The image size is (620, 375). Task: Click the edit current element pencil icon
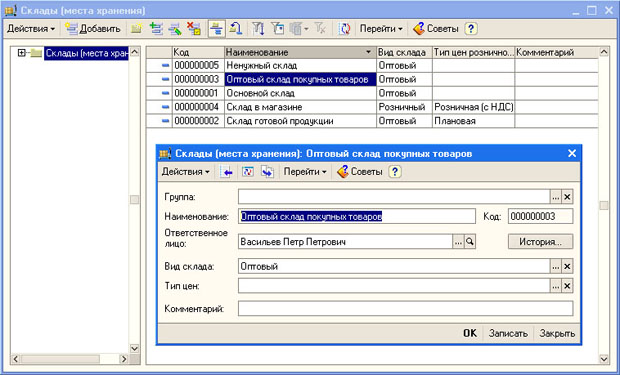pyautogui.click(x=175, y=29)
